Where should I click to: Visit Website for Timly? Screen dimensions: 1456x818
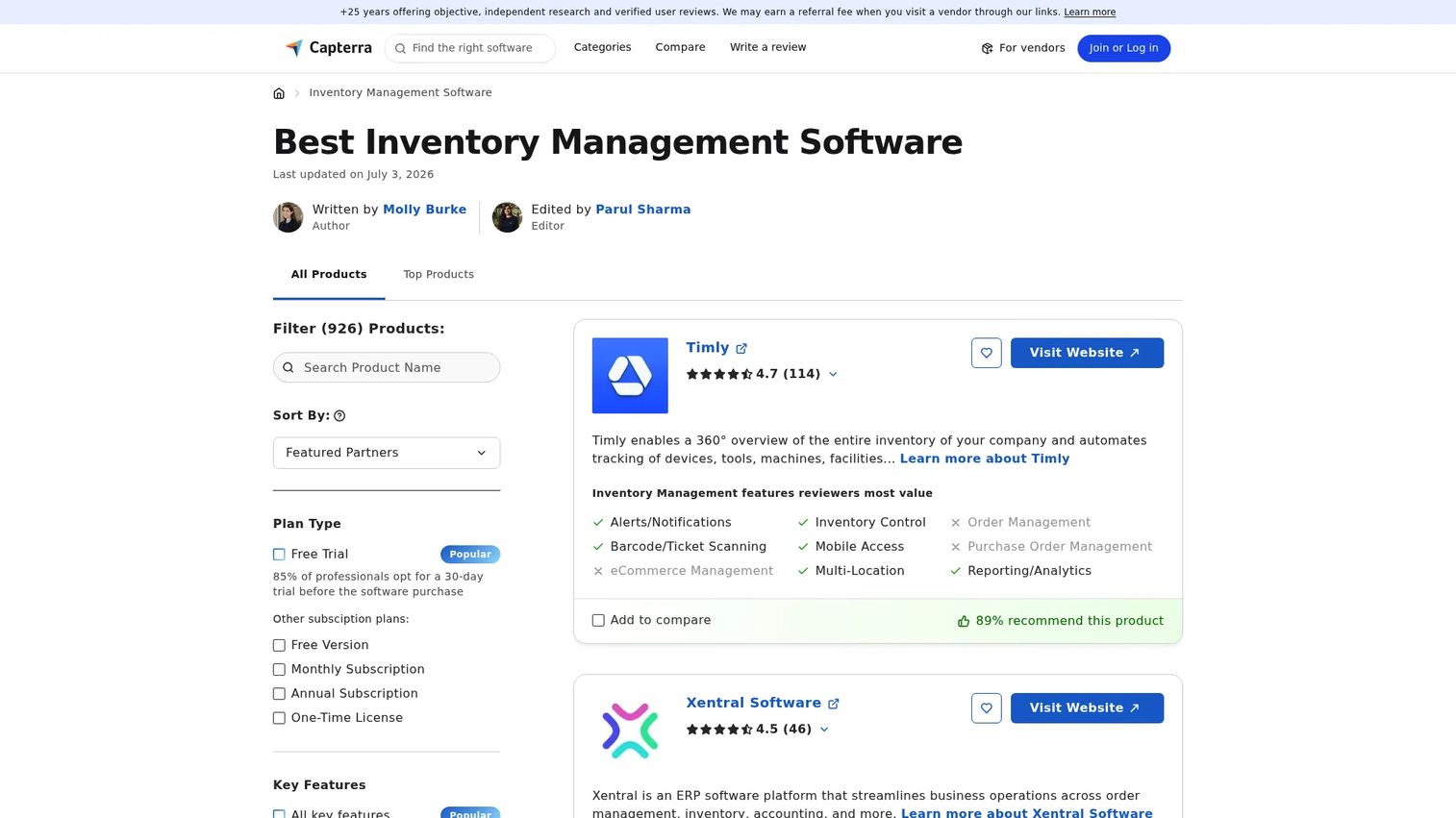[x=1087, y=353]
